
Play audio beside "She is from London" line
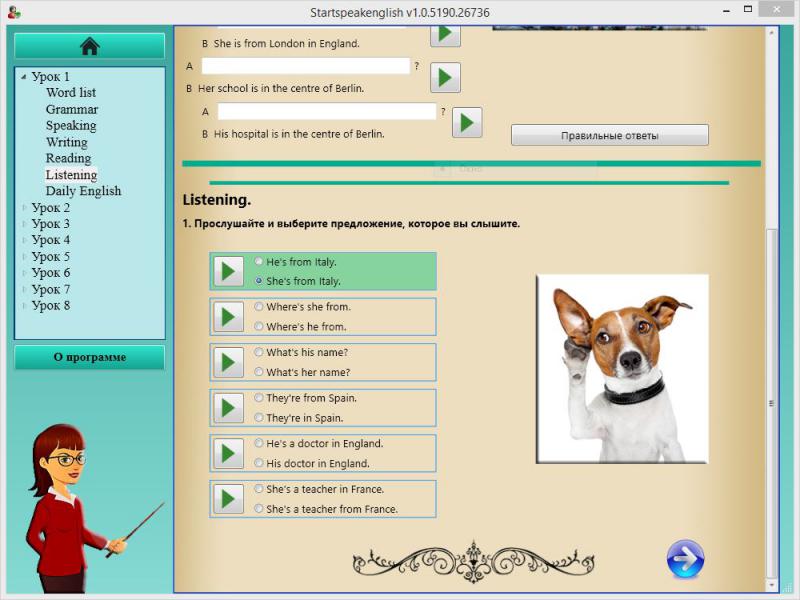[445, 35]
